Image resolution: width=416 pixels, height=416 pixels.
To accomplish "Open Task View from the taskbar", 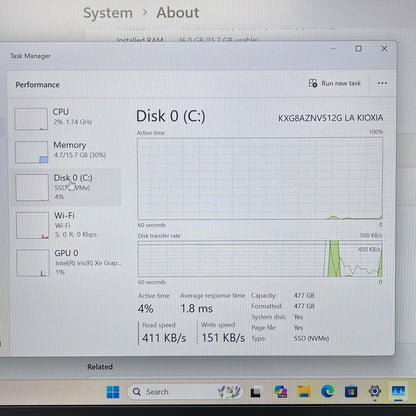I will click(256, 392).
